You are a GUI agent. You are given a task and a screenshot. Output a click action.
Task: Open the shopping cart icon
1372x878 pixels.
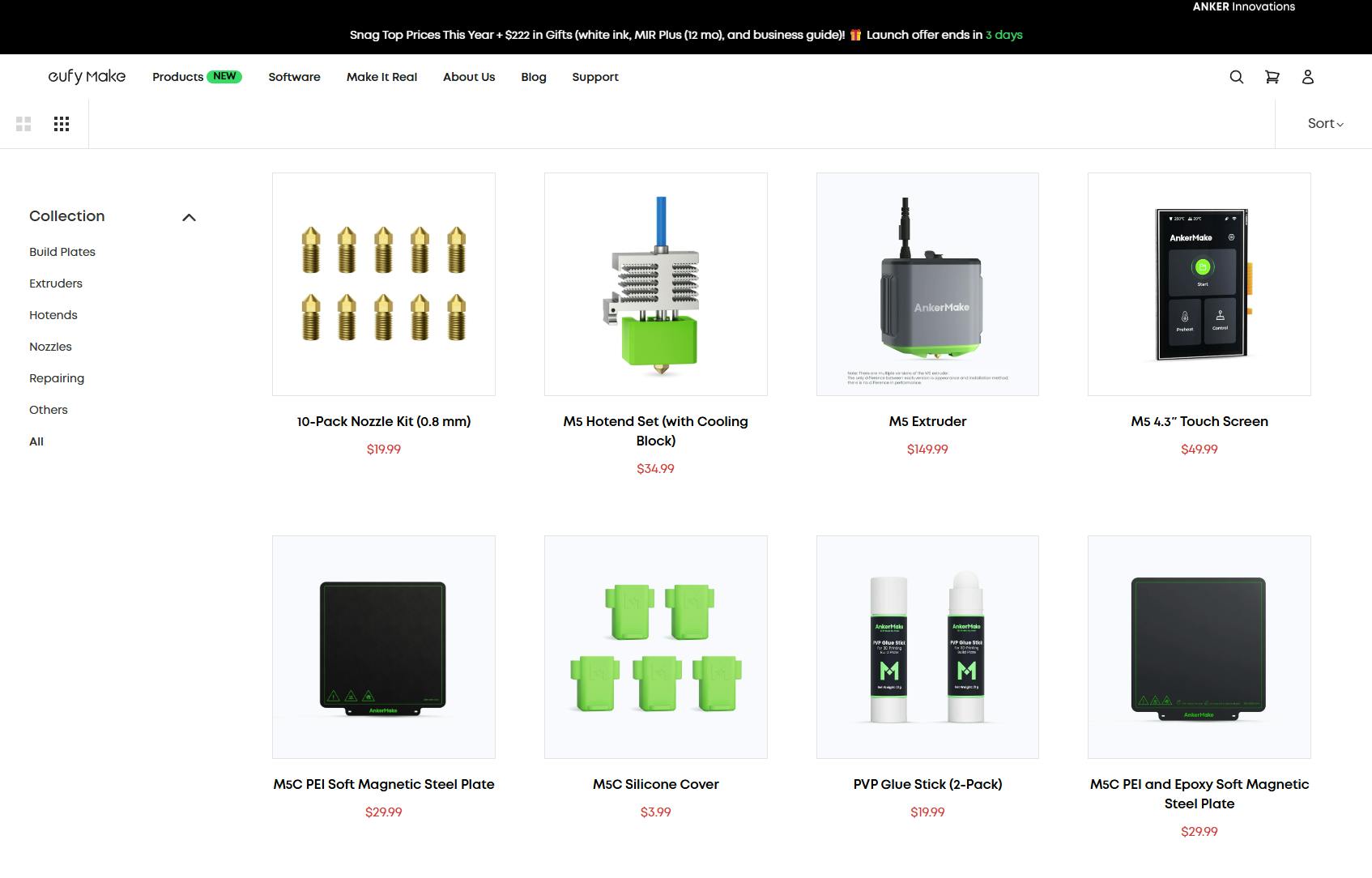click(1272, 77)
